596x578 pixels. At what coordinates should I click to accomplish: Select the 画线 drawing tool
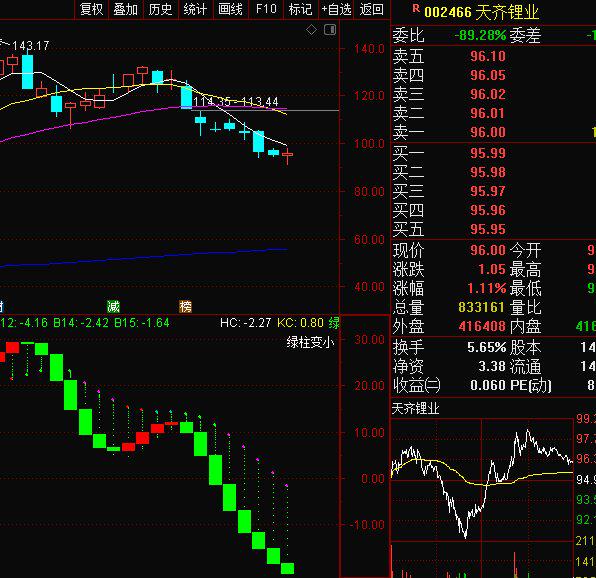[x=230, y=9]
